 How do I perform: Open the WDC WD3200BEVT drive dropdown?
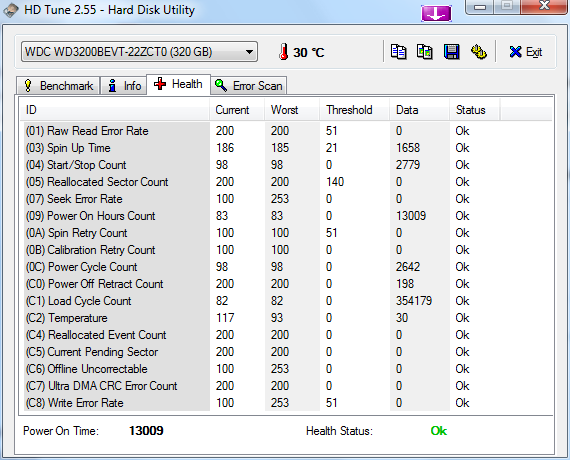[x=139, y=52]
